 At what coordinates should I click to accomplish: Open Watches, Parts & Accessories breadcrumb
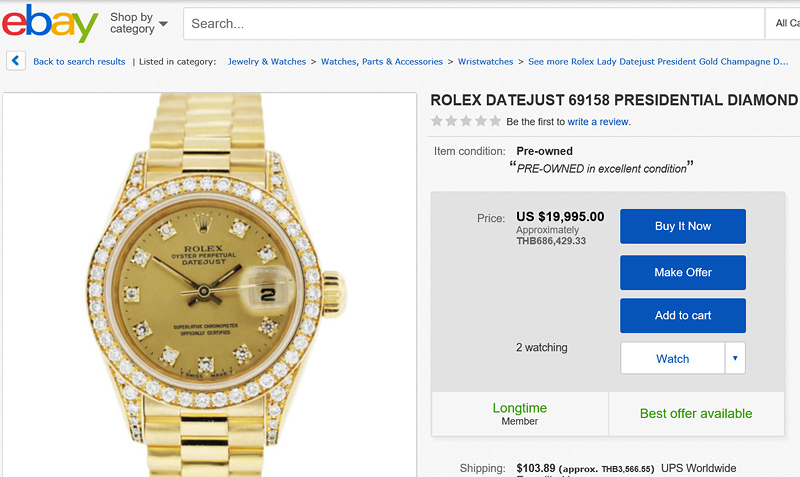click(382, 62)
